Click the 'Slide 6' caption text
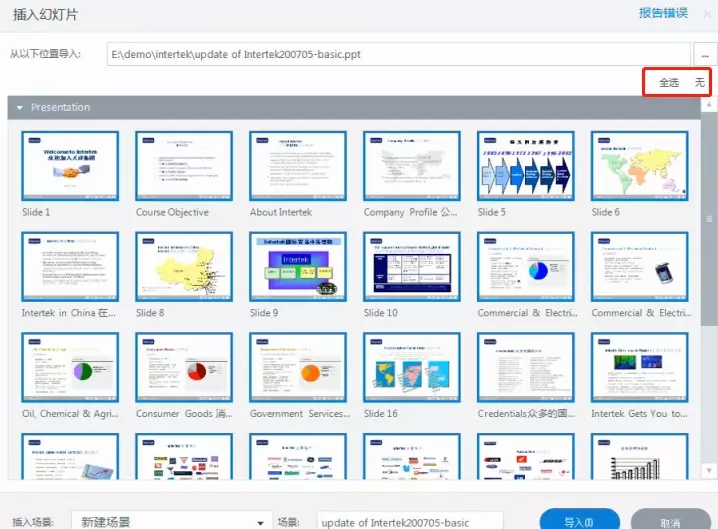 (x=605, y=213)
